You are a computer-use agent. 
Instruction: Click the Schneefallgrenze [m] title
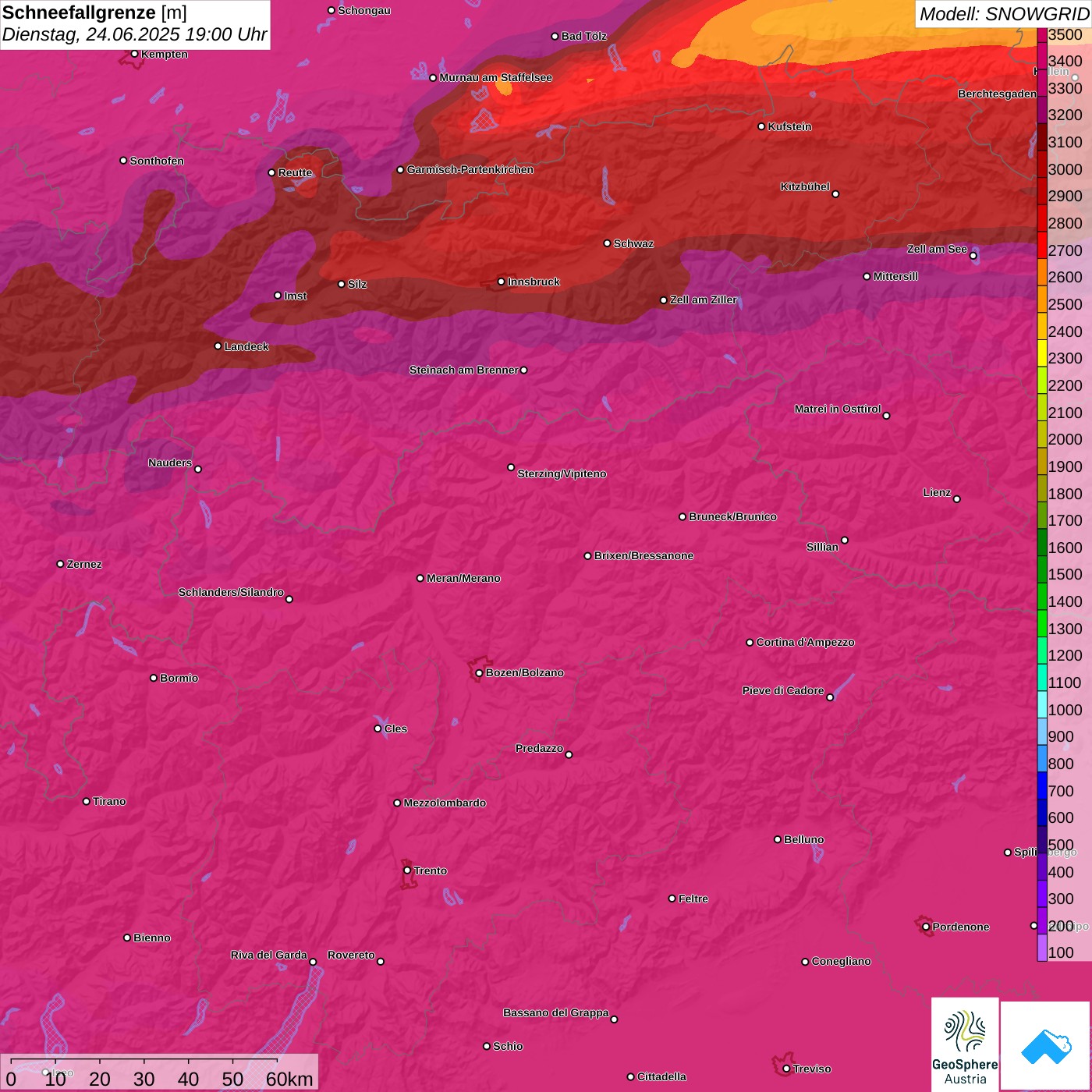94,12
